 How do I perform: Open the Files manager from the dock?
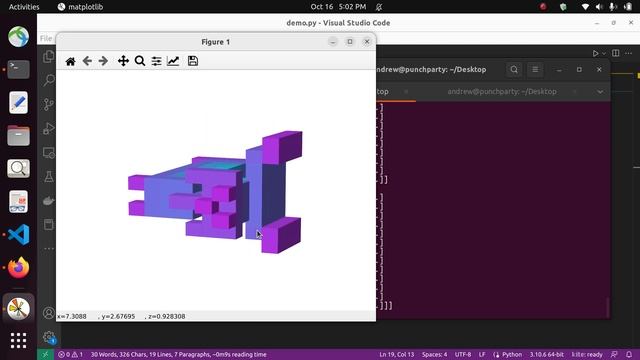point(18,135)
